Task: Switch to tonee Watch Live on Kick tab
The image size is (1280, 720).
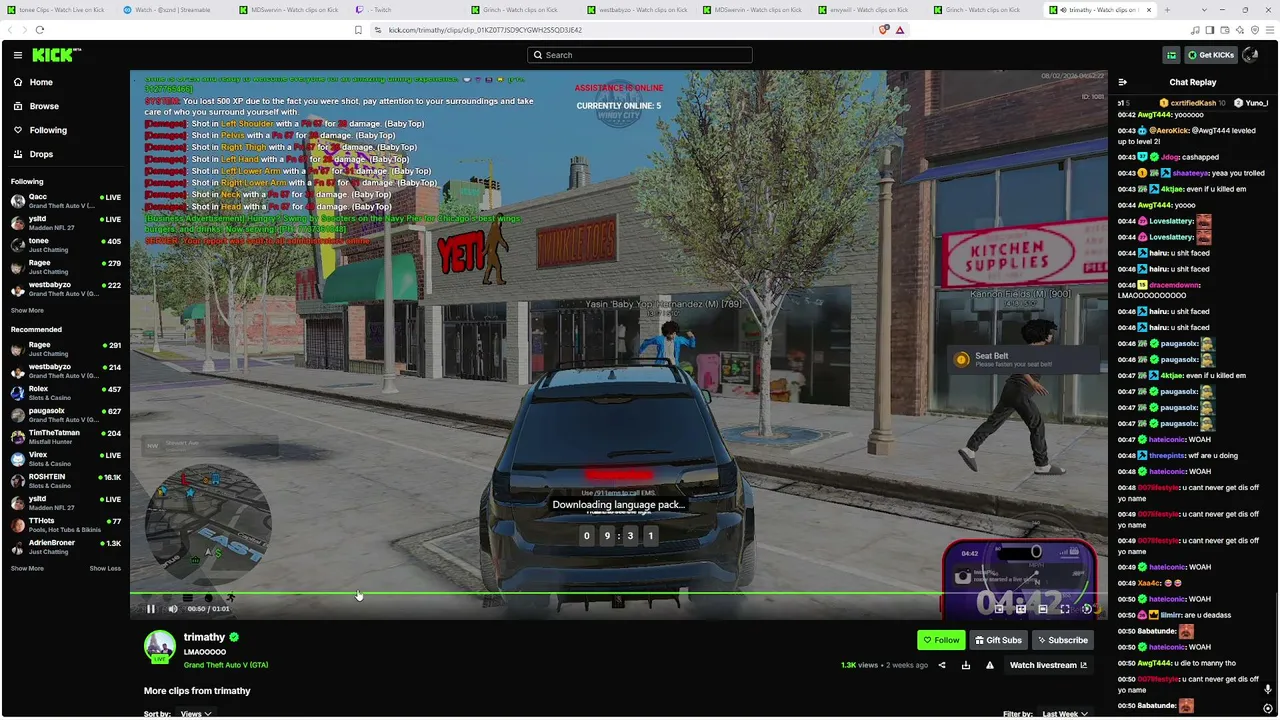Action: point(58,10)
